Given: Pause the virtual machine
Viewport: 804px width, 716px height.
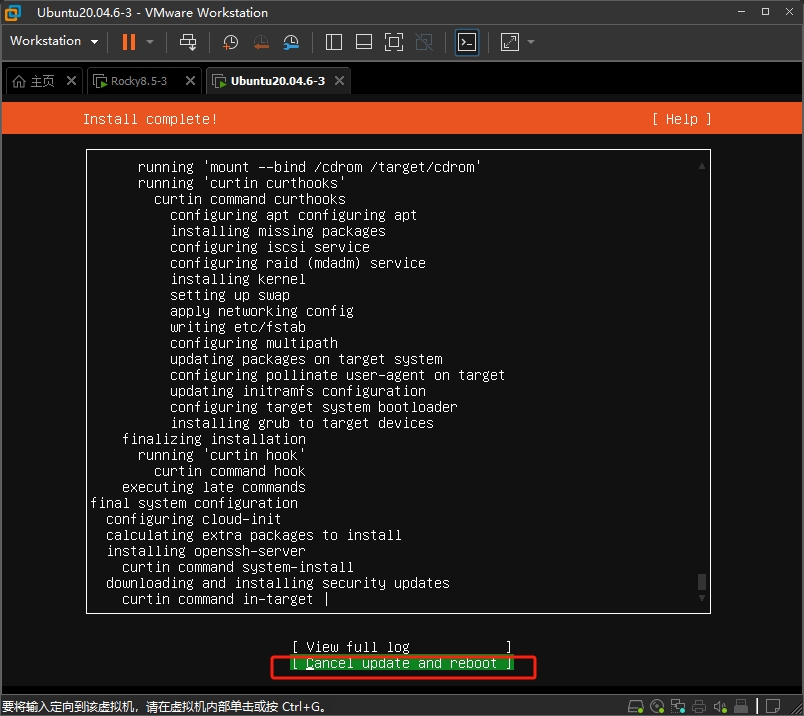Looking at the screenshot, I should 129,42.
